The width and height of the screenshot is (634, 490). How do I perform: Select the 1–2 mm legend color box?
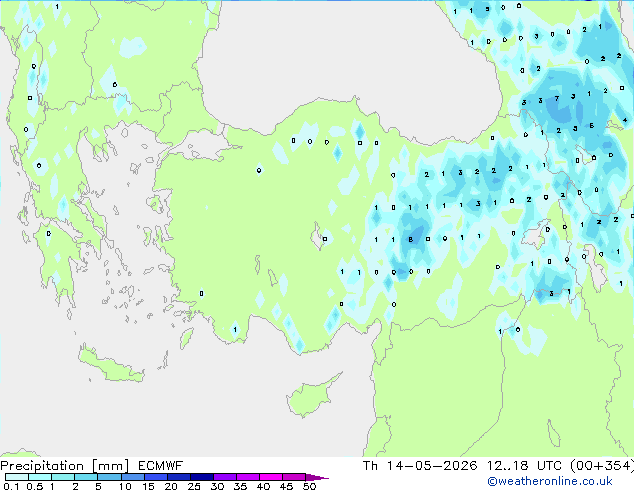63,477
